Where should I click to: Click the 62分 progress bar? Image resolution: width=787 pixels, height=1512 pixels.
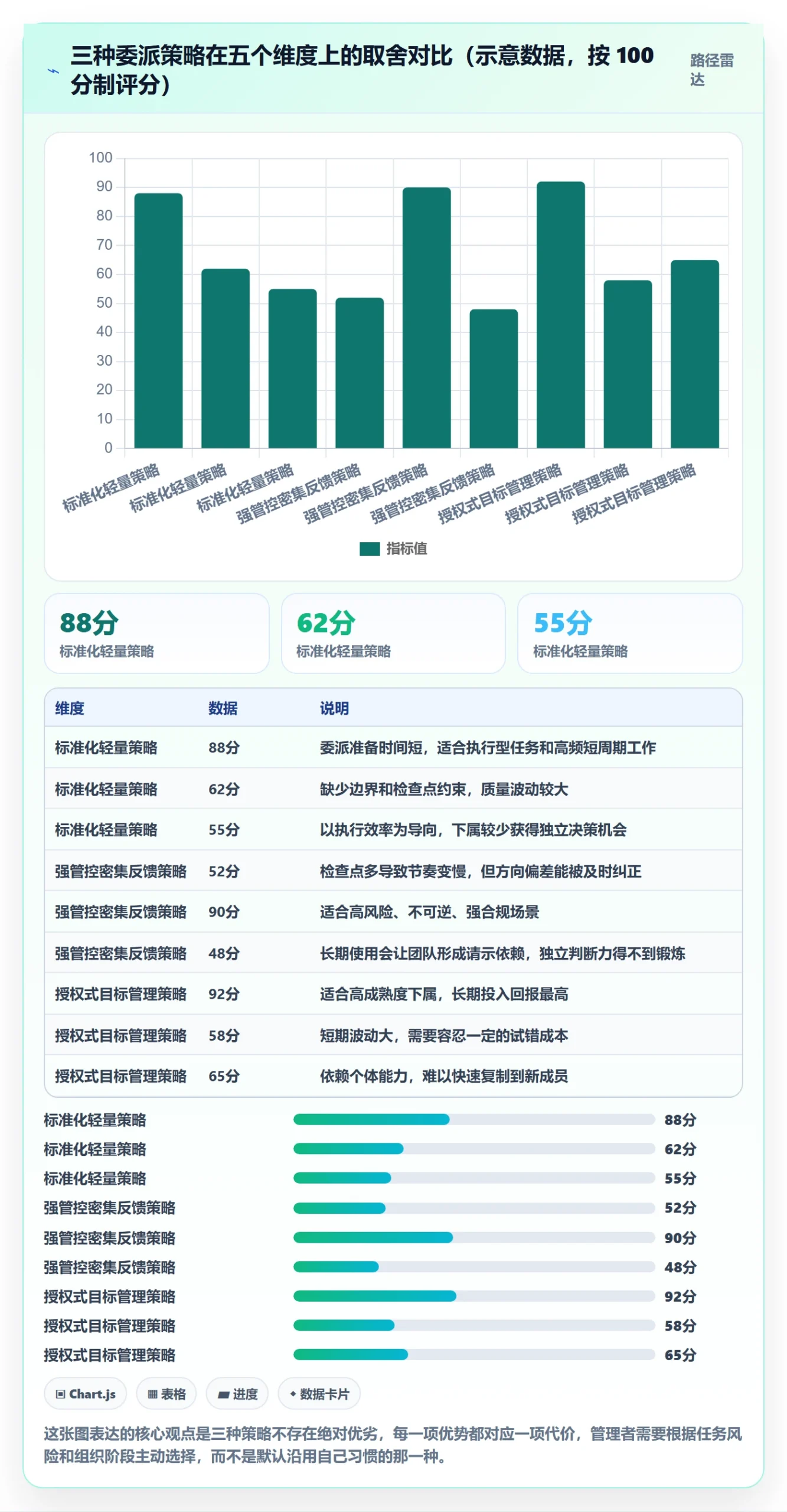coord(474,1149)
